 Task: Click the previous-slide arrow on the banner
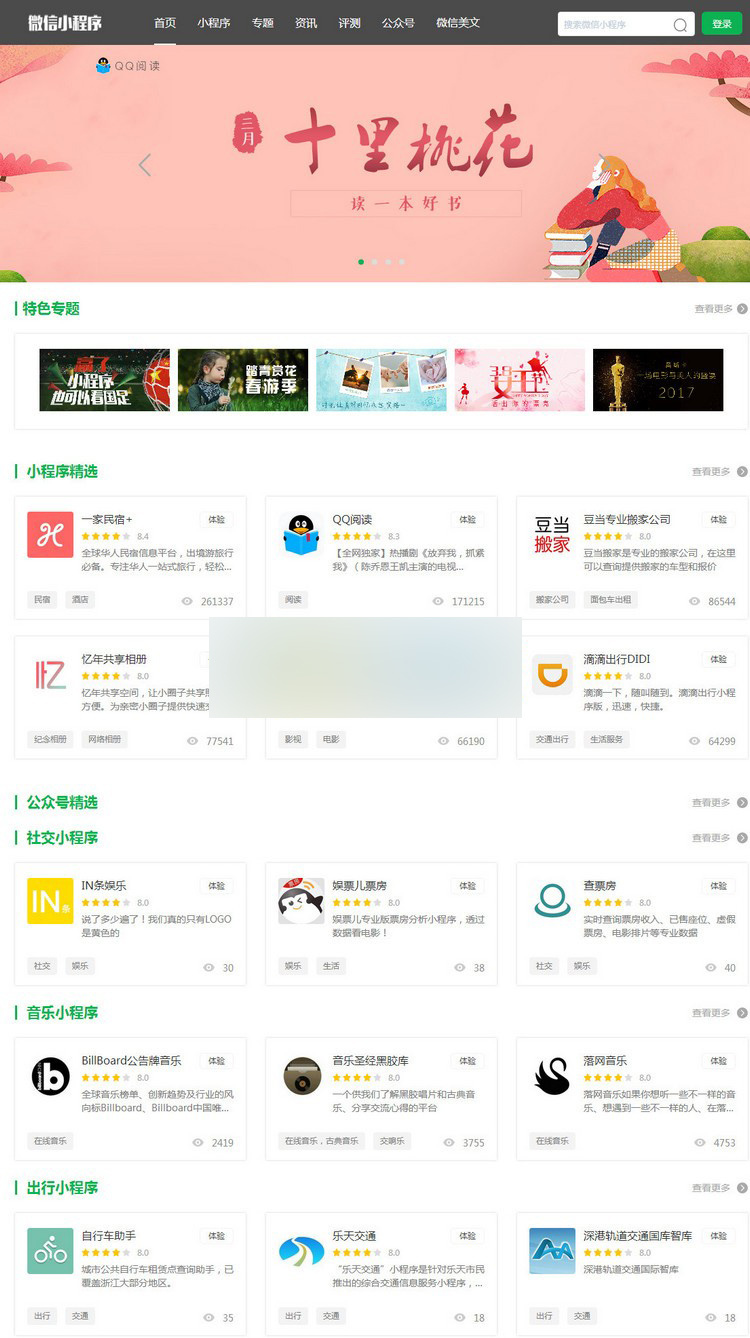pyautogui.click(x=145, y=165)
